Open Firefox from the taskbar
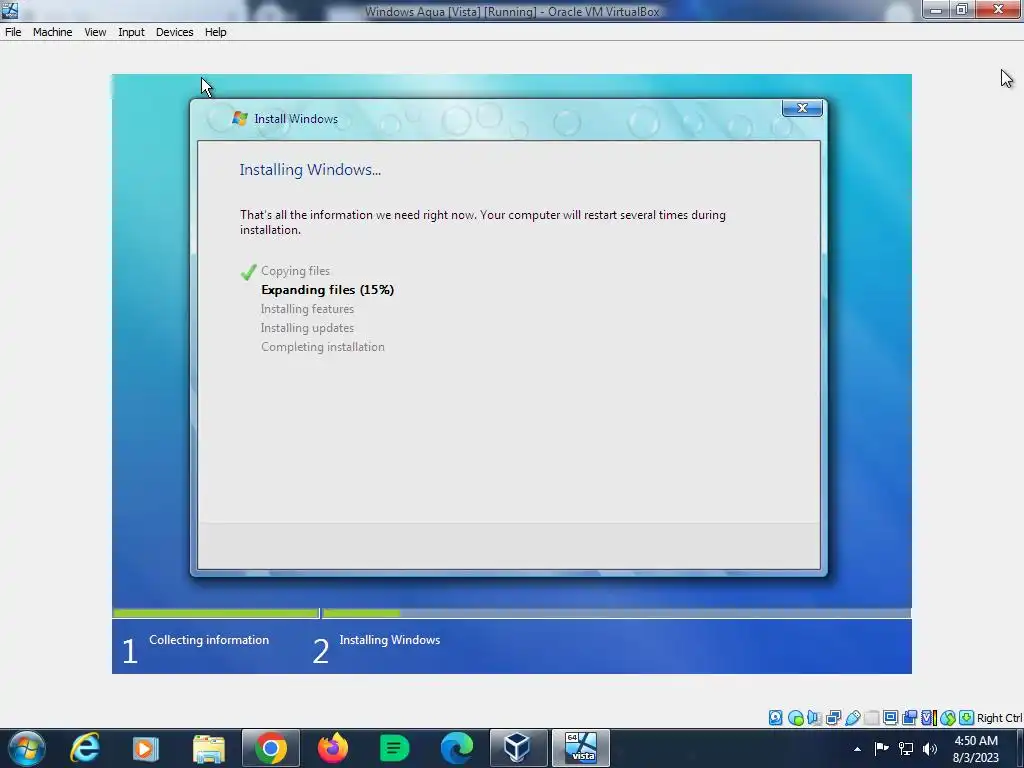This screenshot has height=768, width=1024. point(333,748)
